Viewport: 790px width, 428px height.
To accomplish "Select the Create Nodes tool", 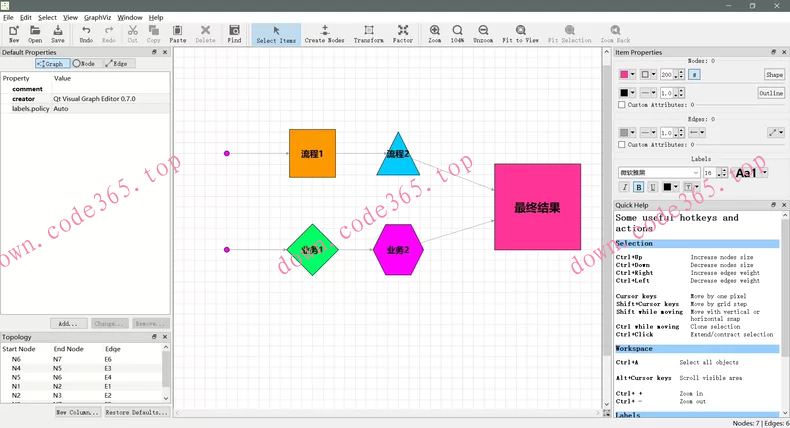I will [x=324, y=35].
